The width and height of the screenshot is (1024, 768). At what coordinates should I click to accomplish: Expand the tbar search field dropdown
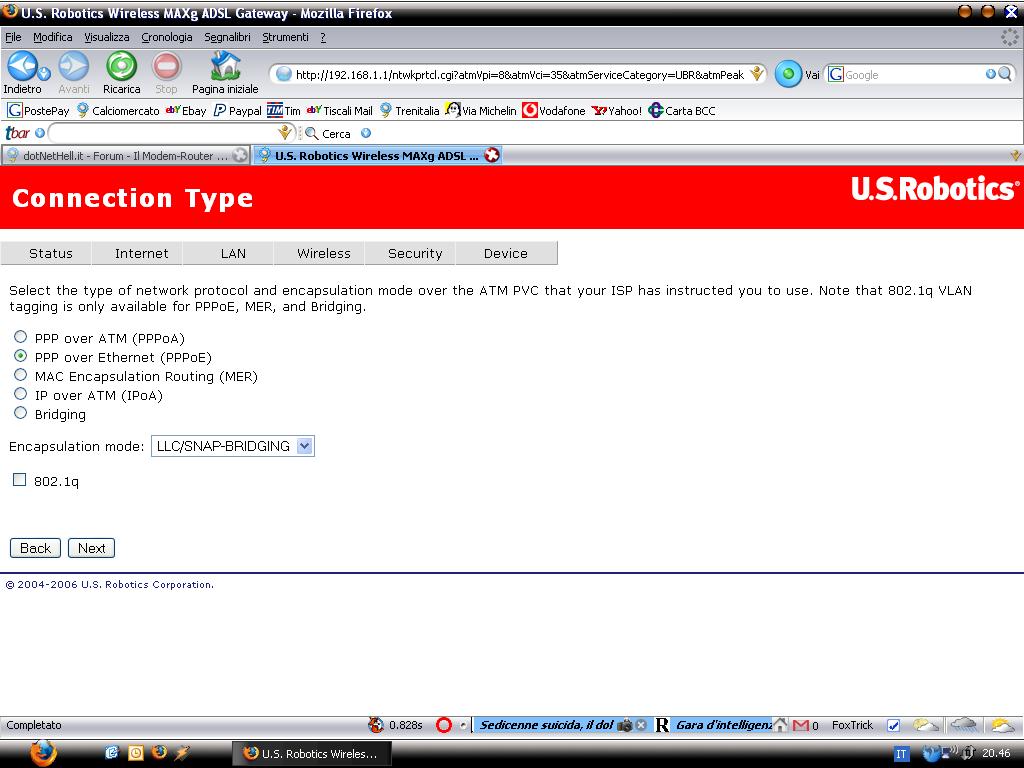click(x=284, y=133)
